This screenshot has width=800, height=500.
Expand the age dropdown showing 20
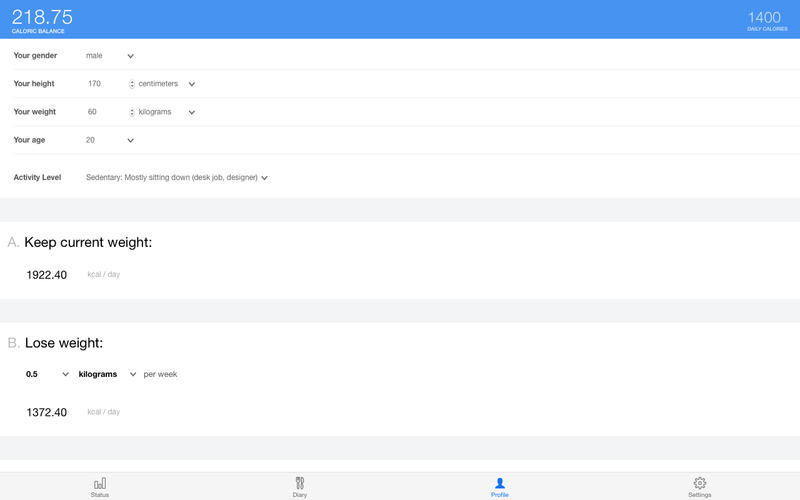(110, 140)
